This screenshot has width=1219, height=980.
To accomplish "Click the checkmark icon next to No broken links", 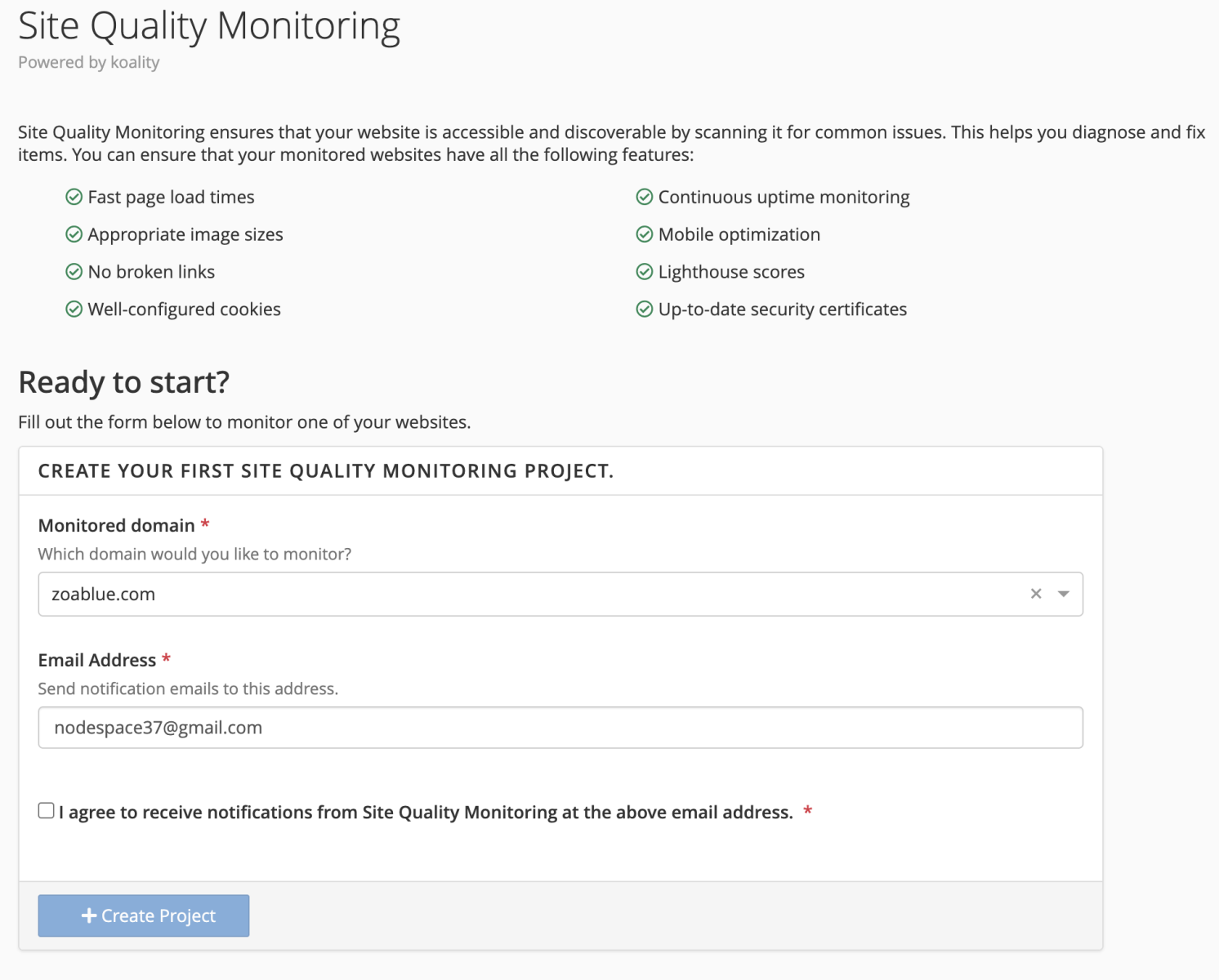I will click(x=74, y=272).
